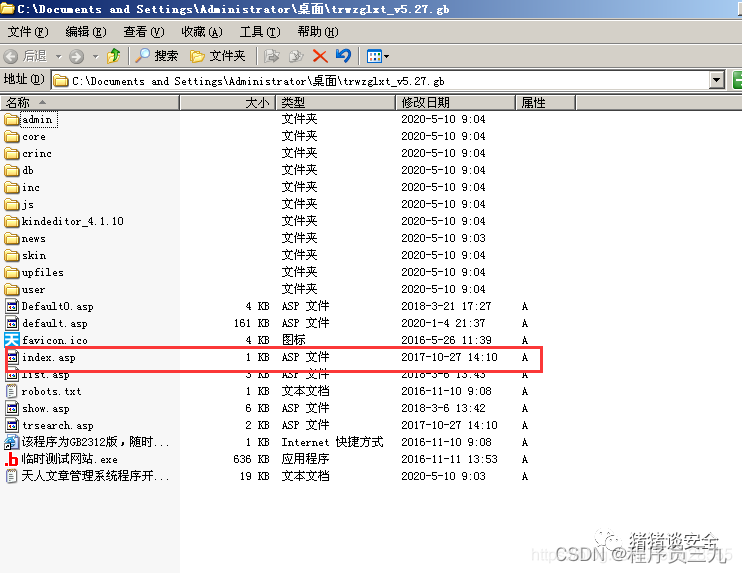Click the blue Undo arrow icon
742x573 pixels.
(x=344, y=56)
